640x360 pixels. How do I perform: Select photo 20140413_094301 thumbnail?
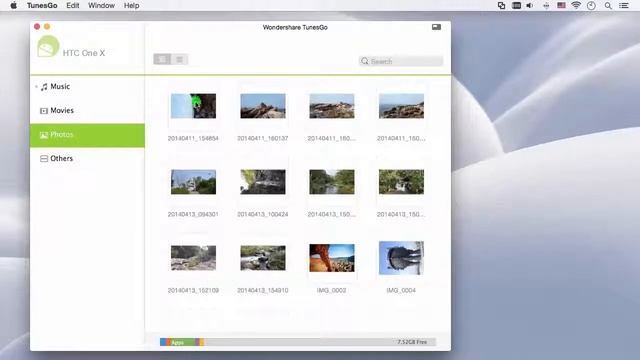click(x=193, y=182)
